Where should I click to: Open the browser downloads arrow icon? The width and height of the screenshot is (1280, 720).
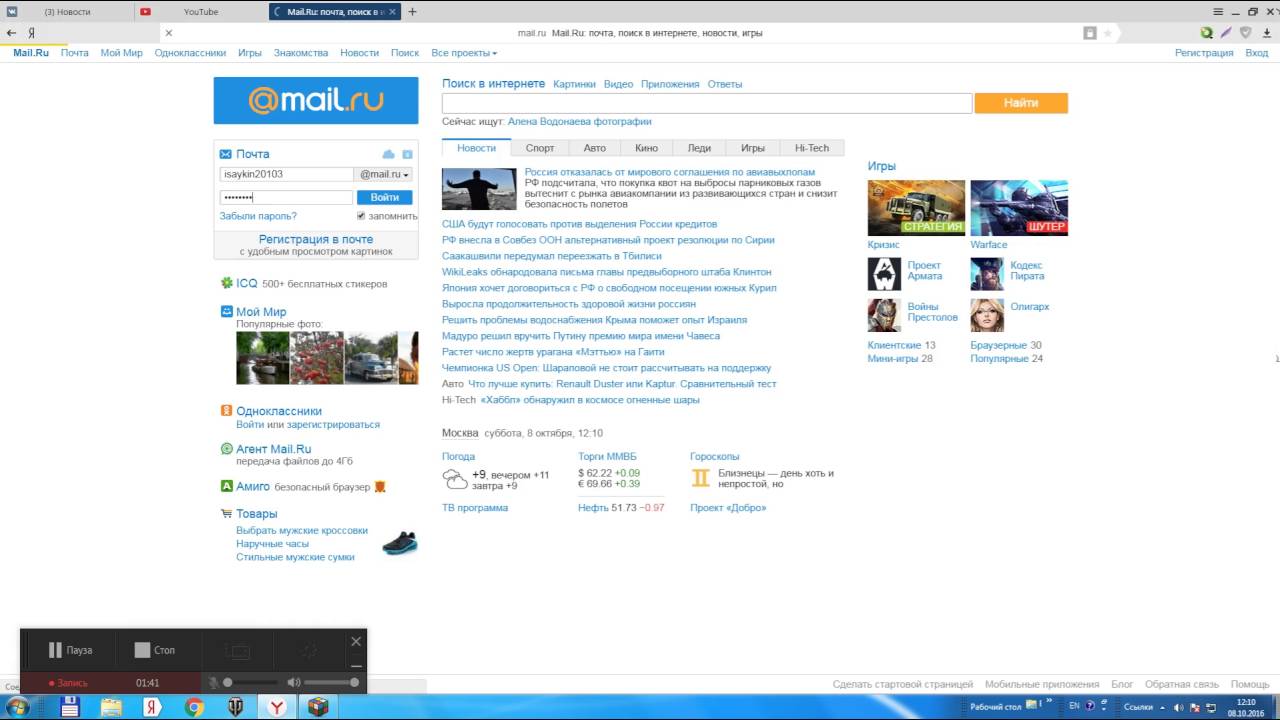pyautogui.click(x=1265, y=33)
